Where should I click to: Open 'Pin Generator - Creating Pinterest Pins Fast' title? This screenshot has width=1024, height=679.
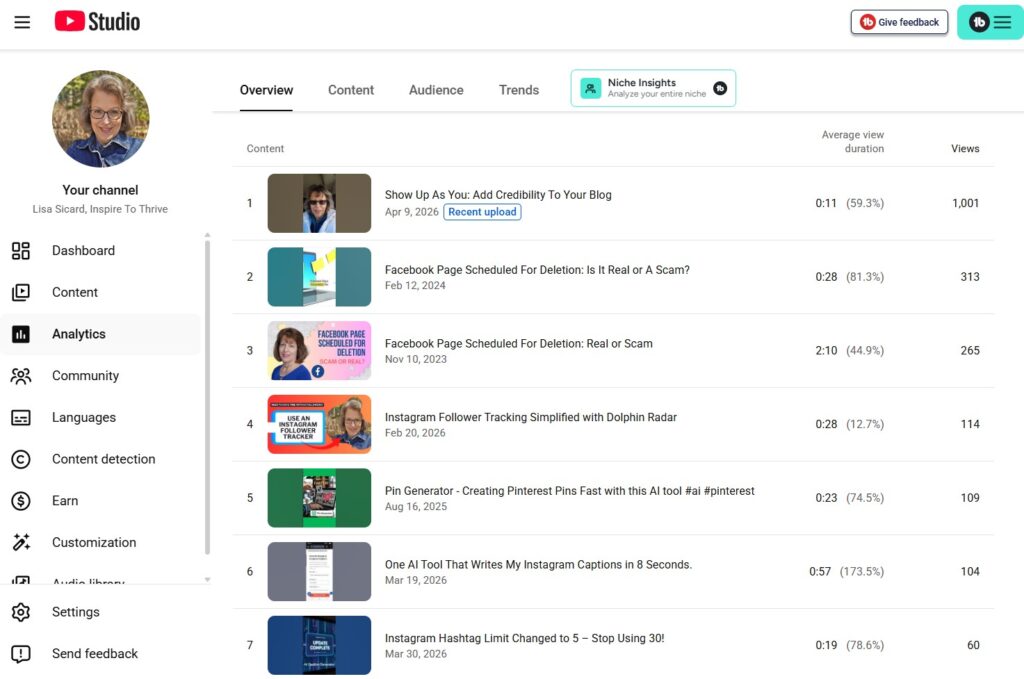click(x=569, y=491)
